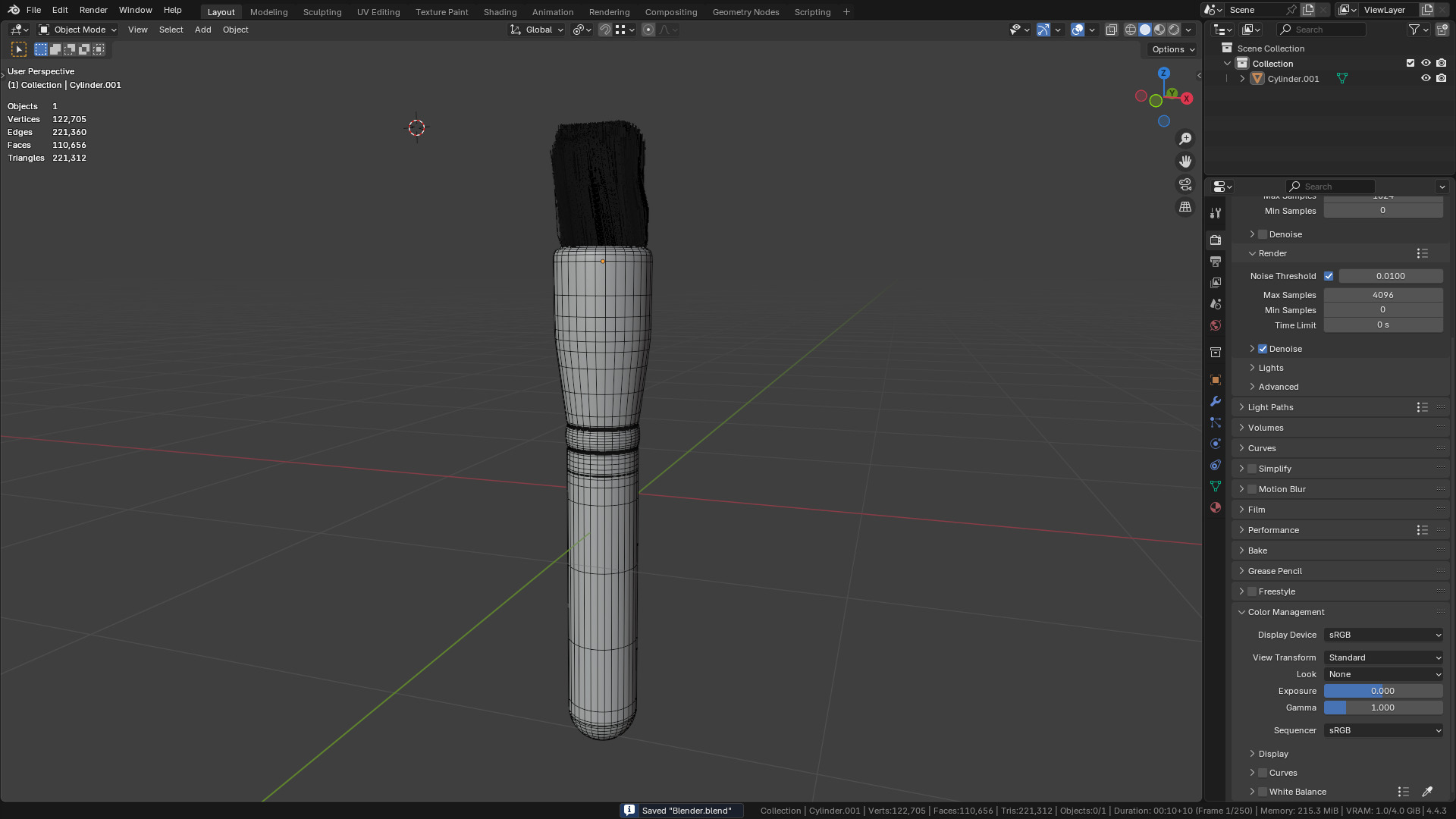Open the Object Constraints properties tab
The height and width of the screenshot is (819, 1456).
pos(1216,465)
